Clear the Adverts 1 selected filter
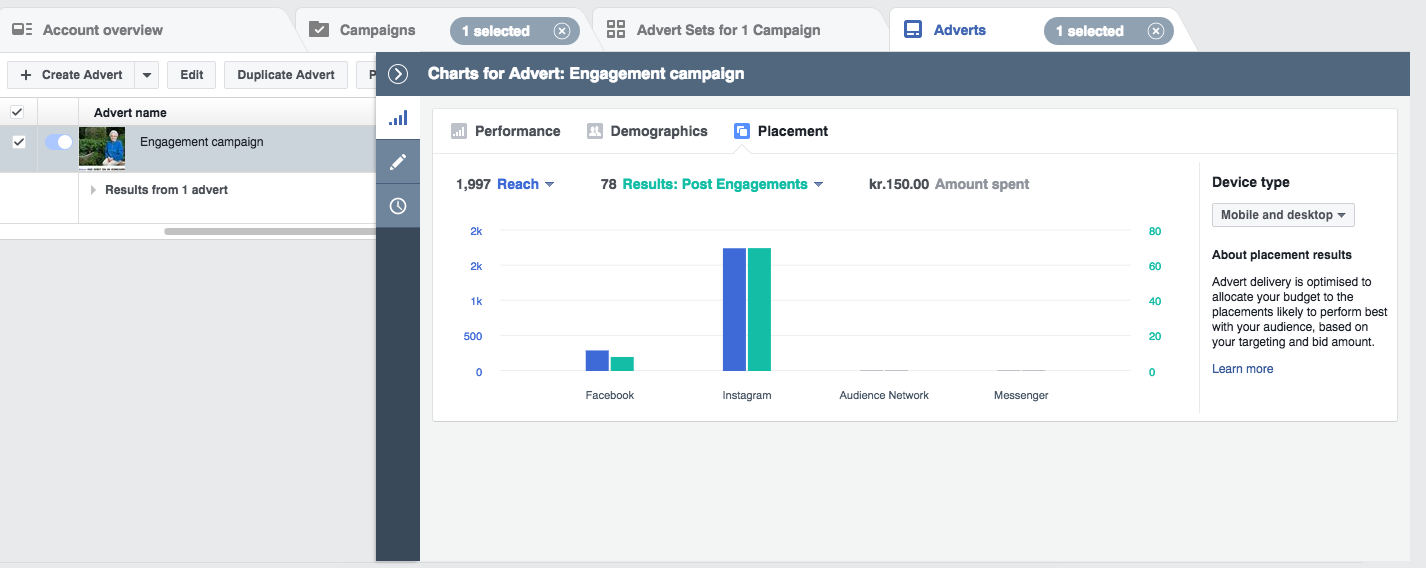The height and width of the screenshot is (568, 1426). click(x=1156, y=31)
